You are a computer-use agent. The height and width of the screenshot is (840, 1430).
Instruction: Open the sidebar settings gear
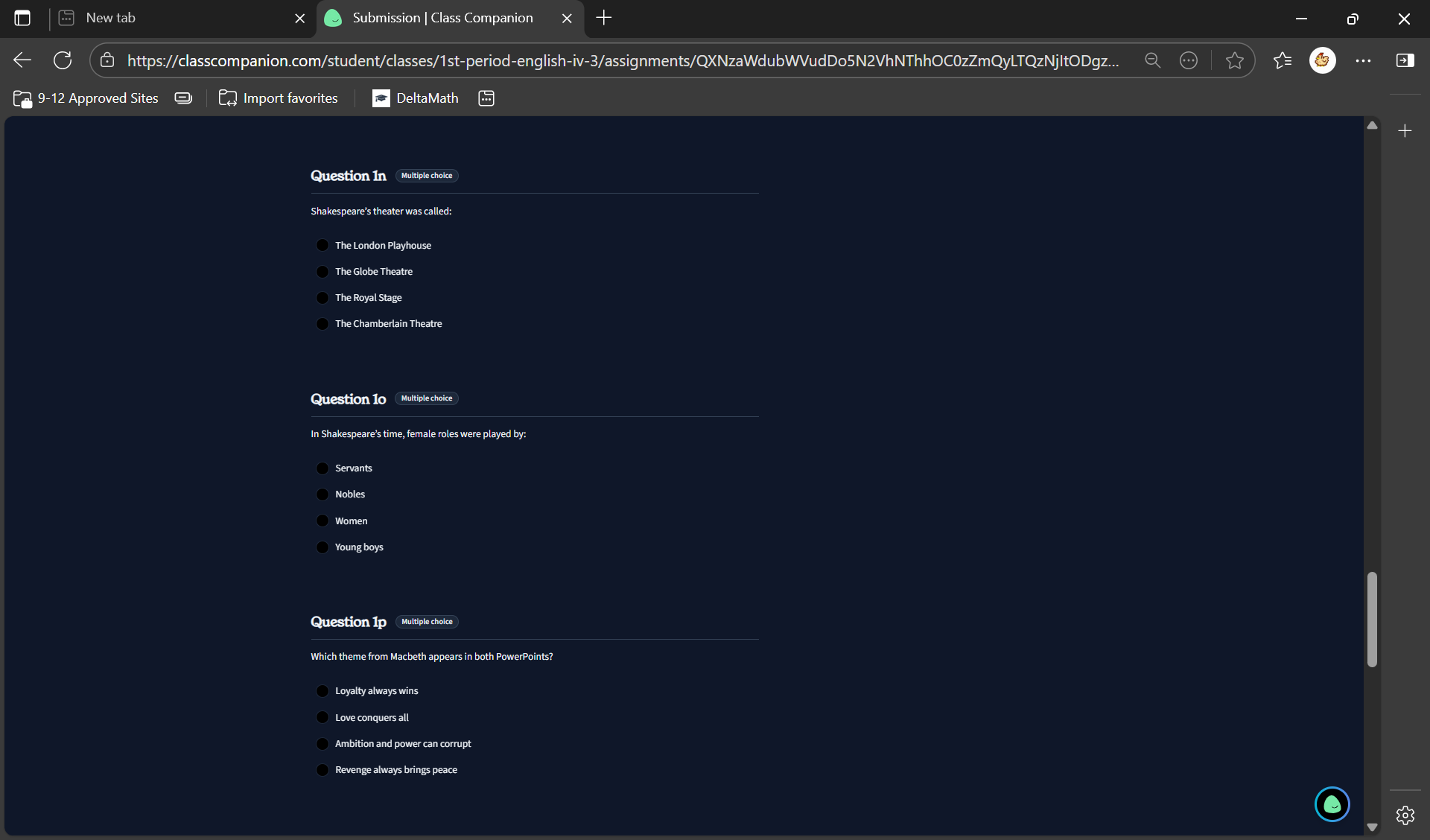coord(1405,815)
